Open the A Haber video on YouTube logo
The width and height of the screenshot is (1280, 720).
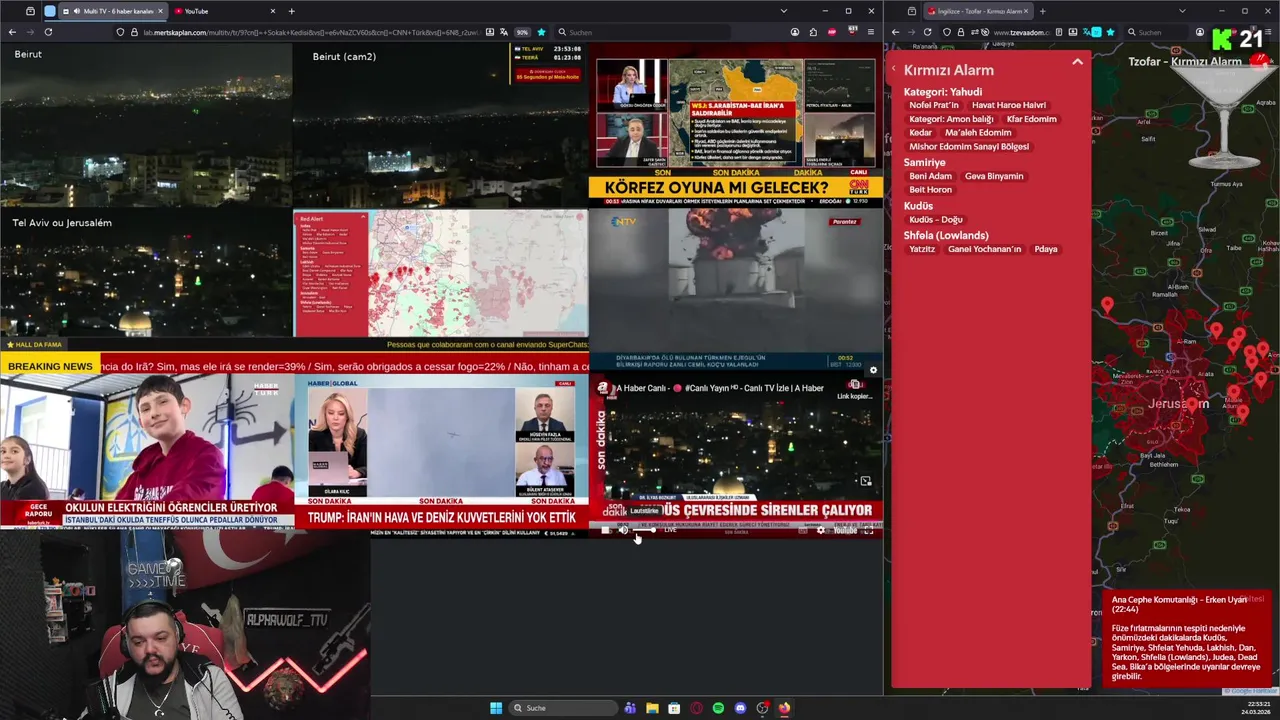[845, 530]
